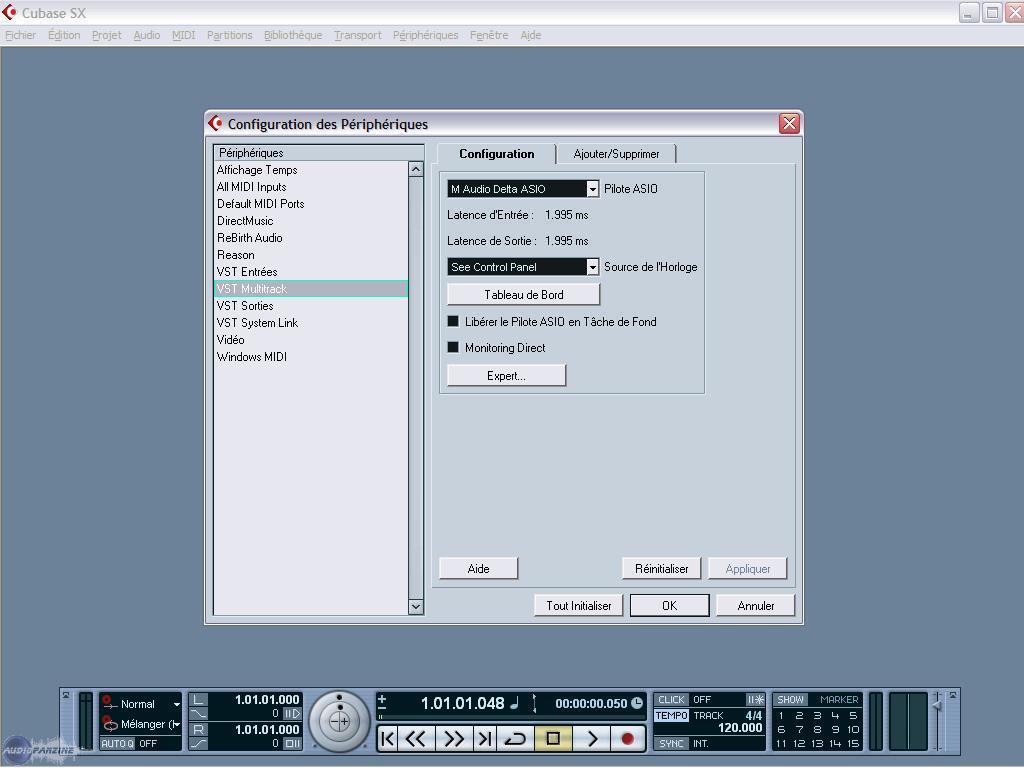Select Windows MIDI in device list
This screenshot has height=768, width=1024.
pos(311,357)
